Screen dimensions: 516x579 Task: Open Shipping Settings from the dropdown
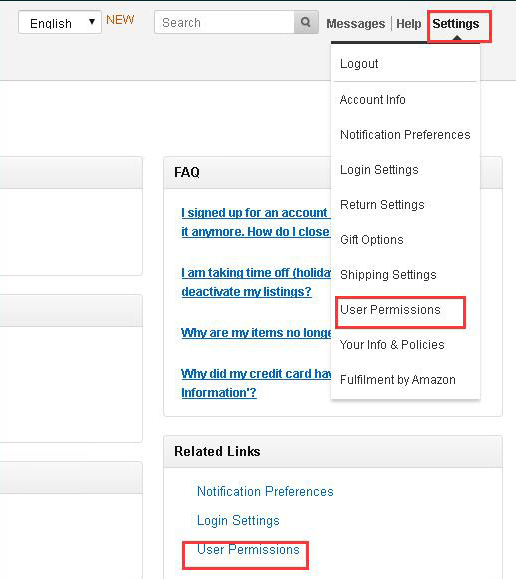(388, 275)
